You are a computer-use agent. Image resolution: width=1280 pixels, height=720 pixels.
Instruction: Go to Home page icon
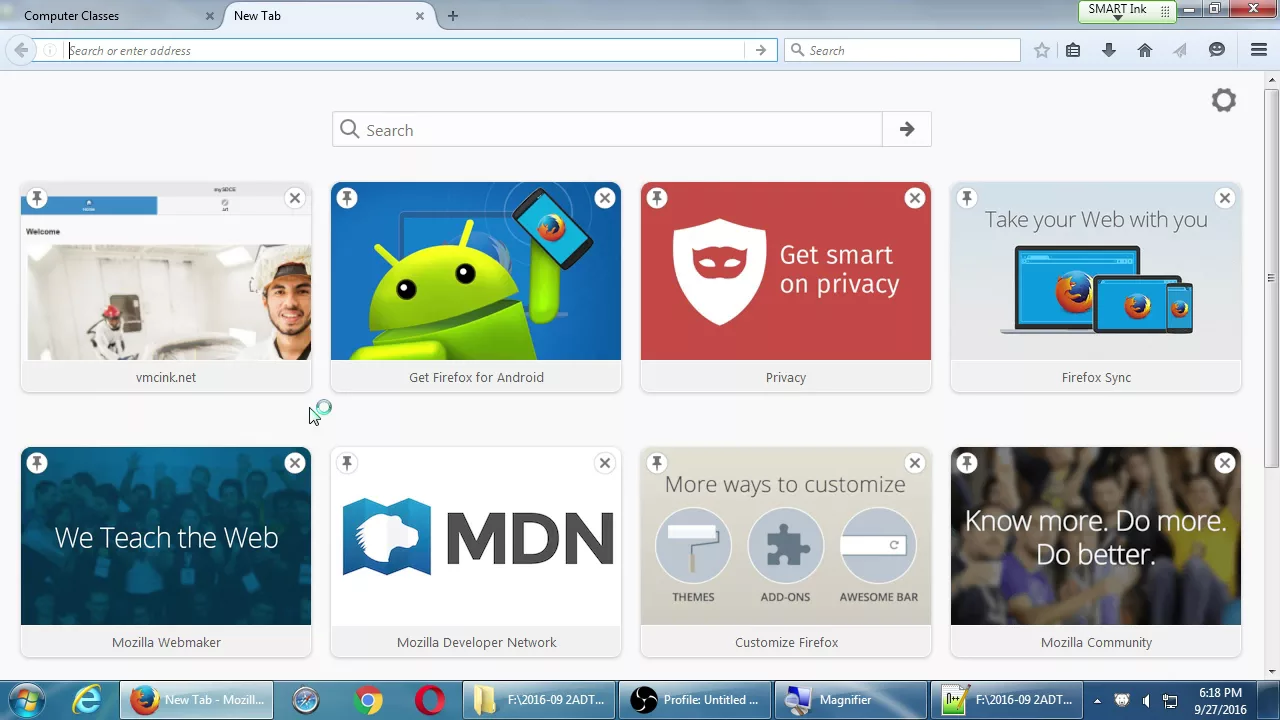(1145, 50)
